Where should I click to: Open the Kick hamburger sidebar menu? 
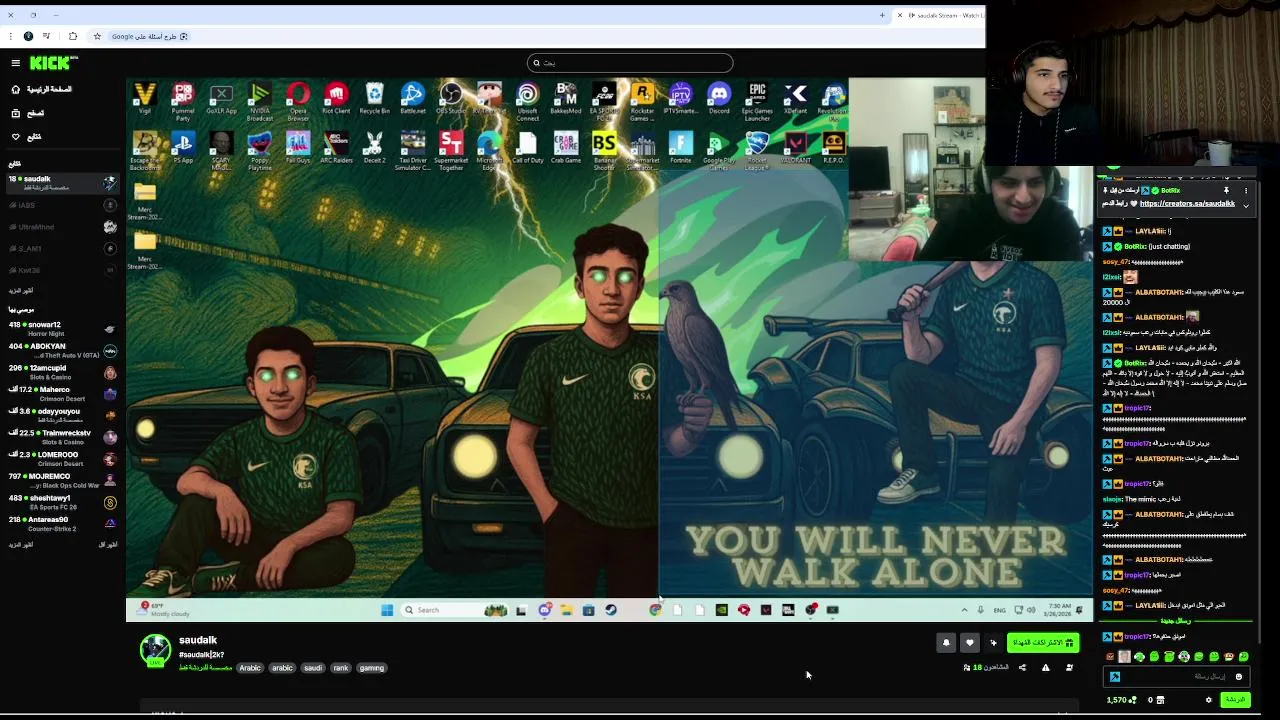click(x=15, y=63)
